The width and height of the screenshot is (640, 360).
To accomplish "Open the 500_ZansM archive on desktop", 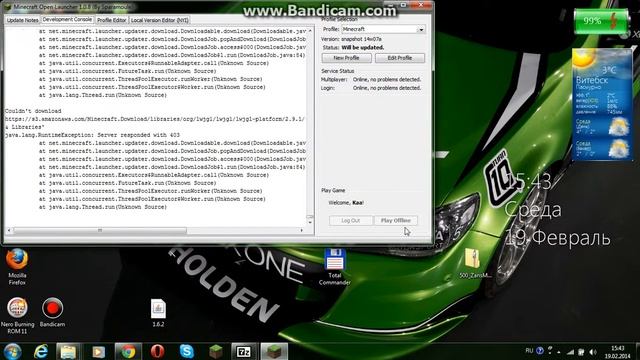I will click(x=474, y=264).
